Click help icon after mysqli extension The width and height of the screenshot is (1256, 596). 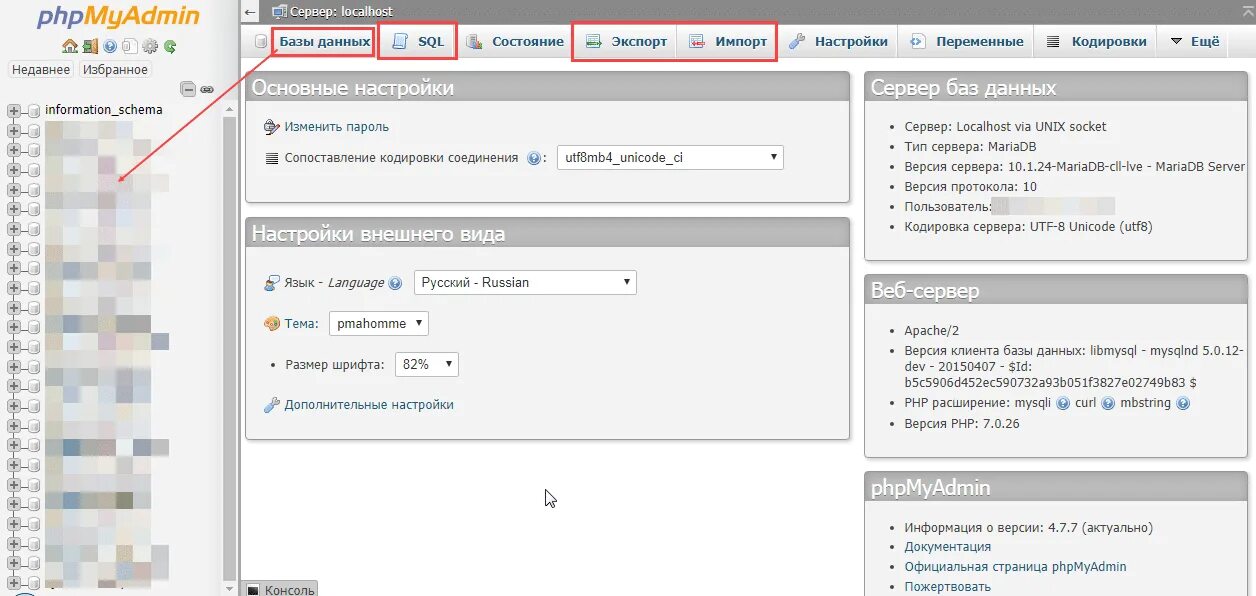(x=1062, y=403)
